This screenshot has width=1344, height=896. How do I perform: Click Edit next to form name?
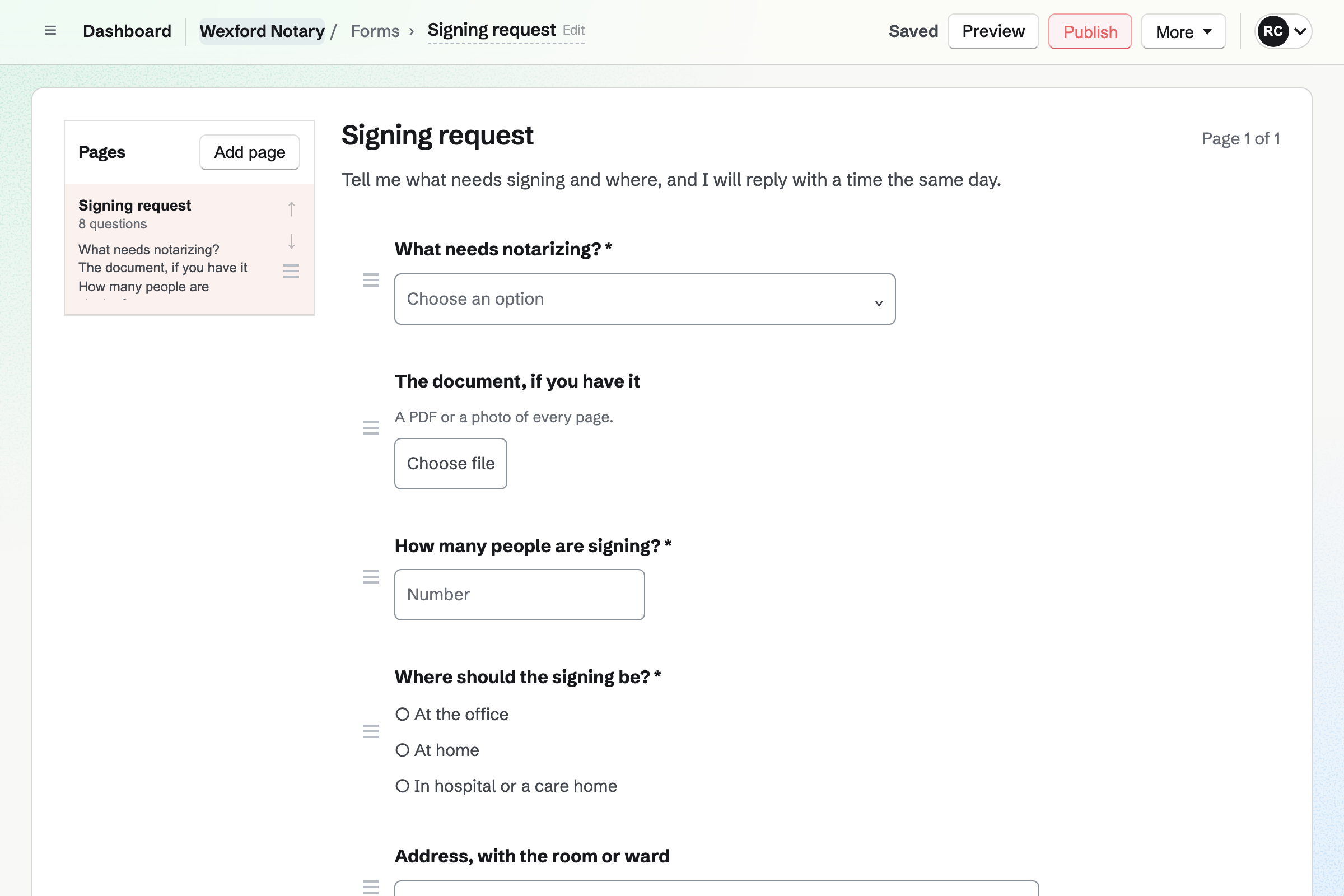coord(573,30)
